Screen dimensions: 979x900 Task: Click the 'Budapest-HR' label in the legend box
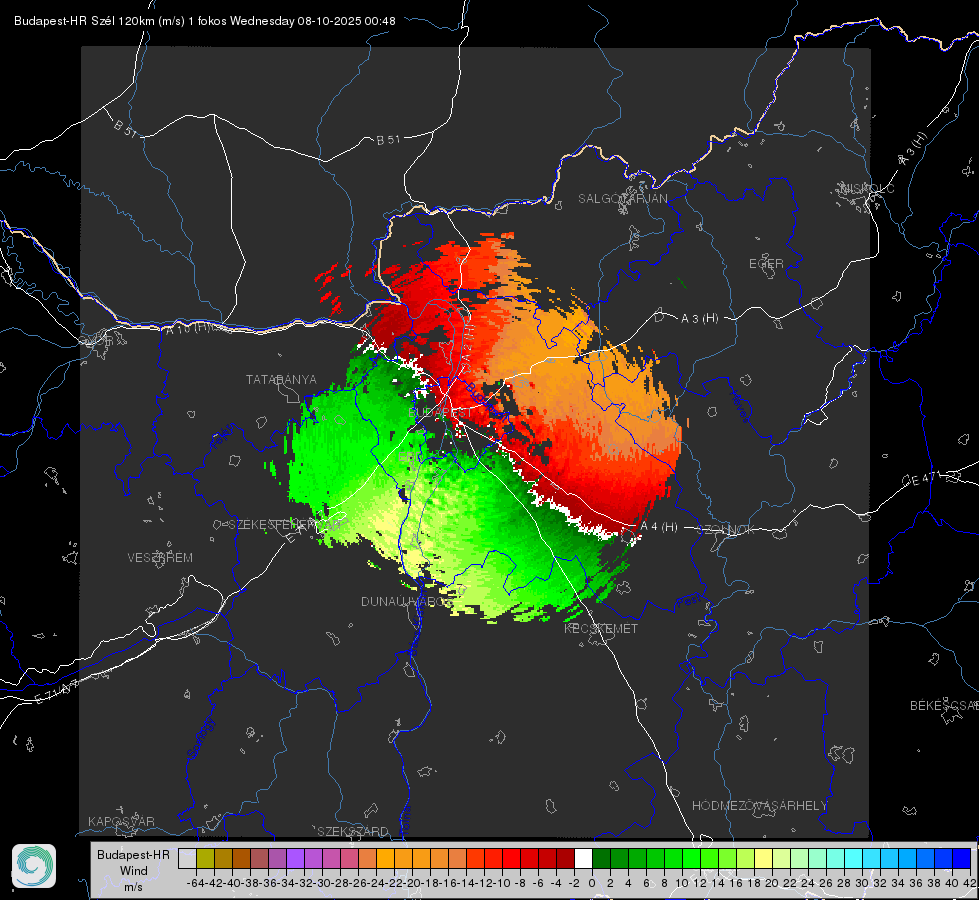[x=134, y=854]
